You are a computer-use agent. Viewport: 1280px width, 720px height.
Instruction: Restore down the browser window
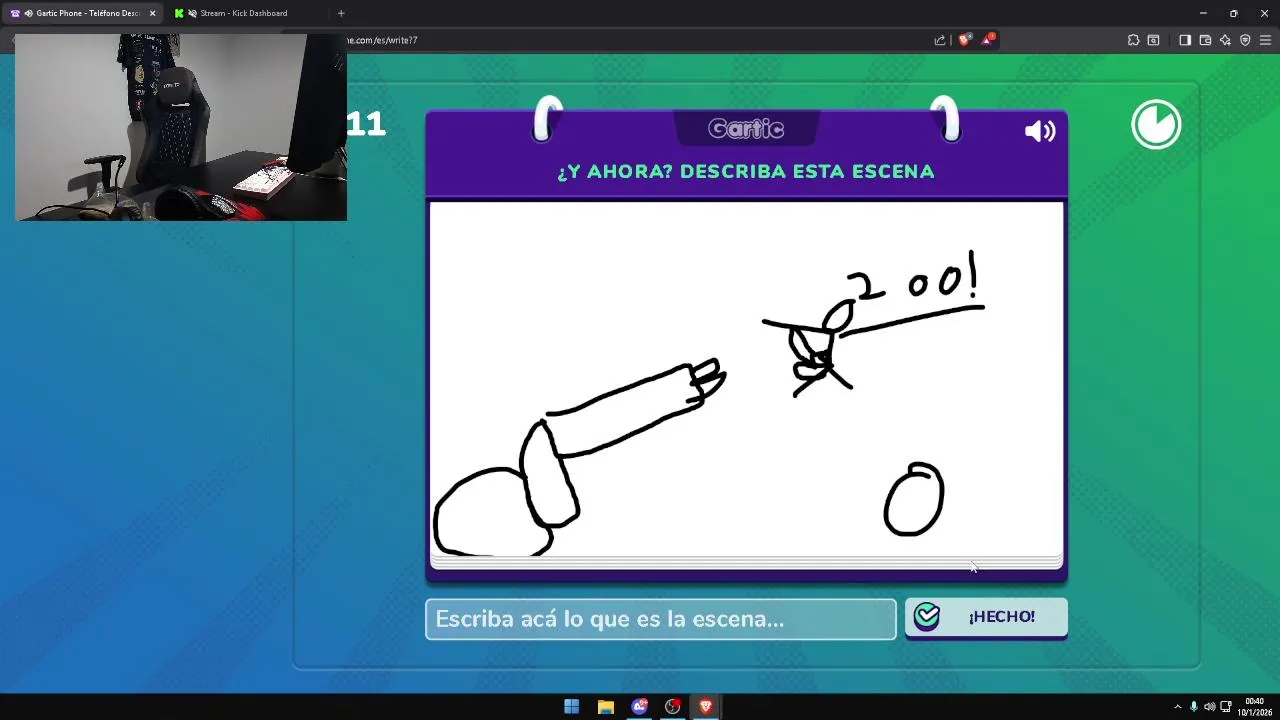(x=1234, y=13)
